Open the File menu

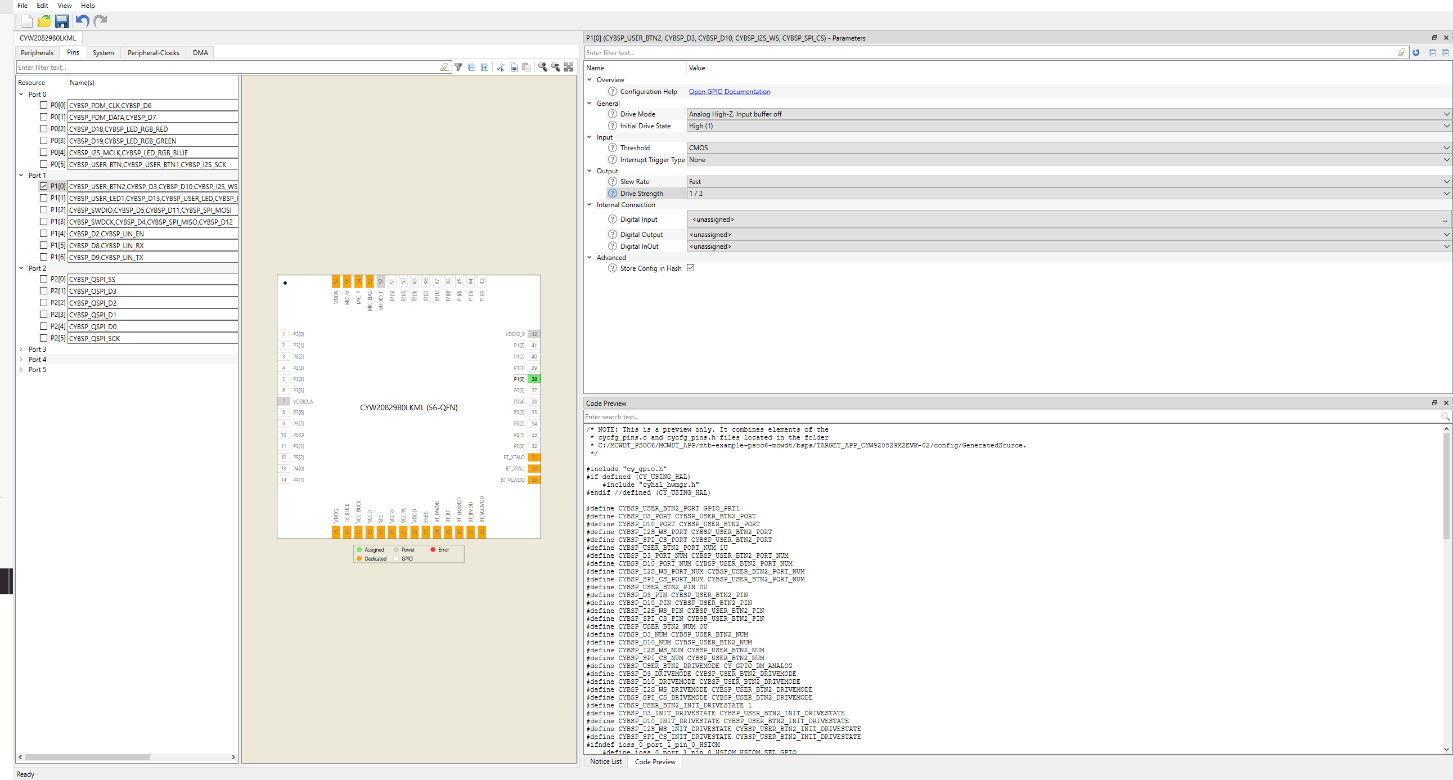tap(22, 5)
